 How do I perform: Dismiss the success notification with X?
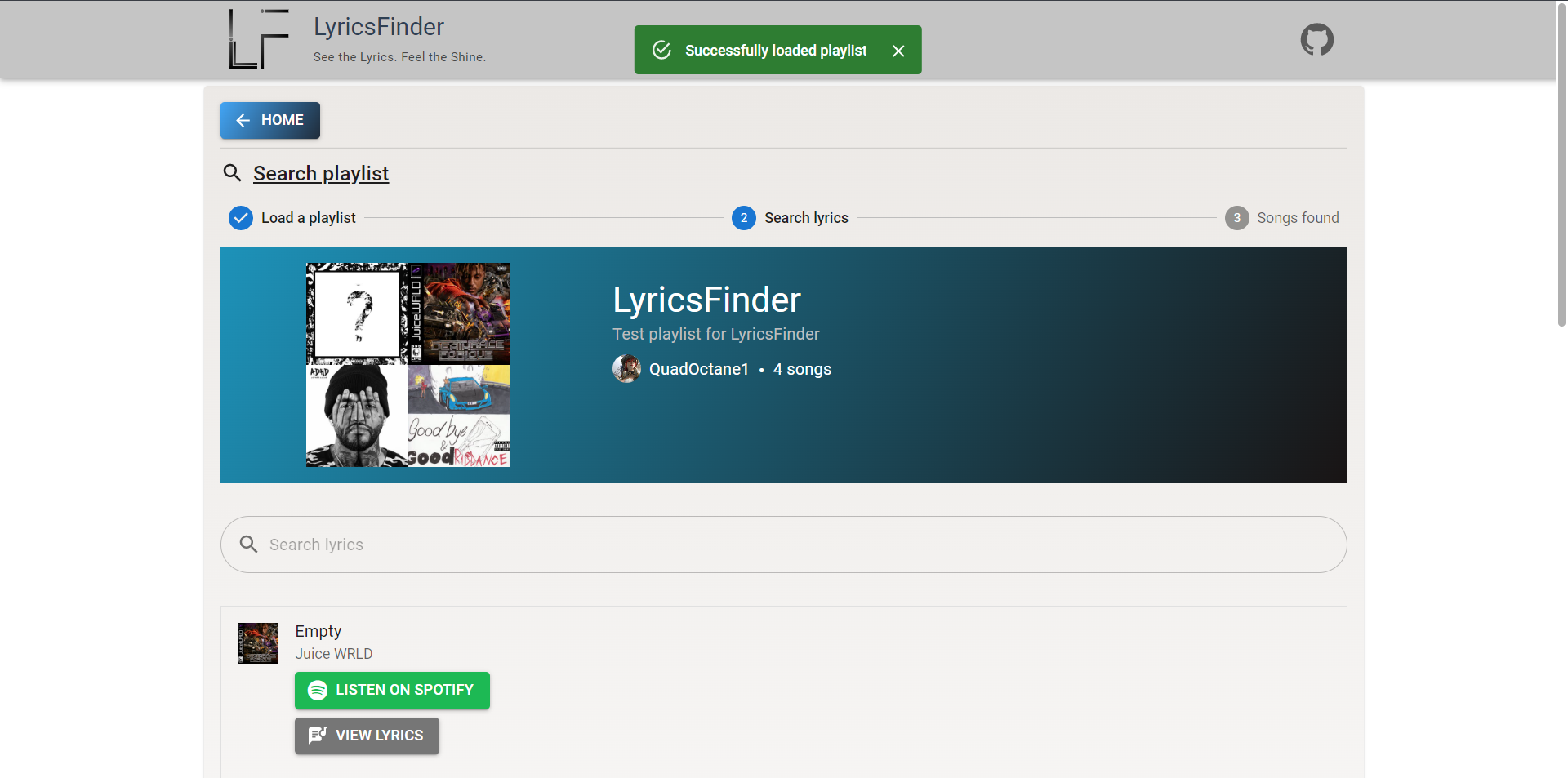point(898,51)
